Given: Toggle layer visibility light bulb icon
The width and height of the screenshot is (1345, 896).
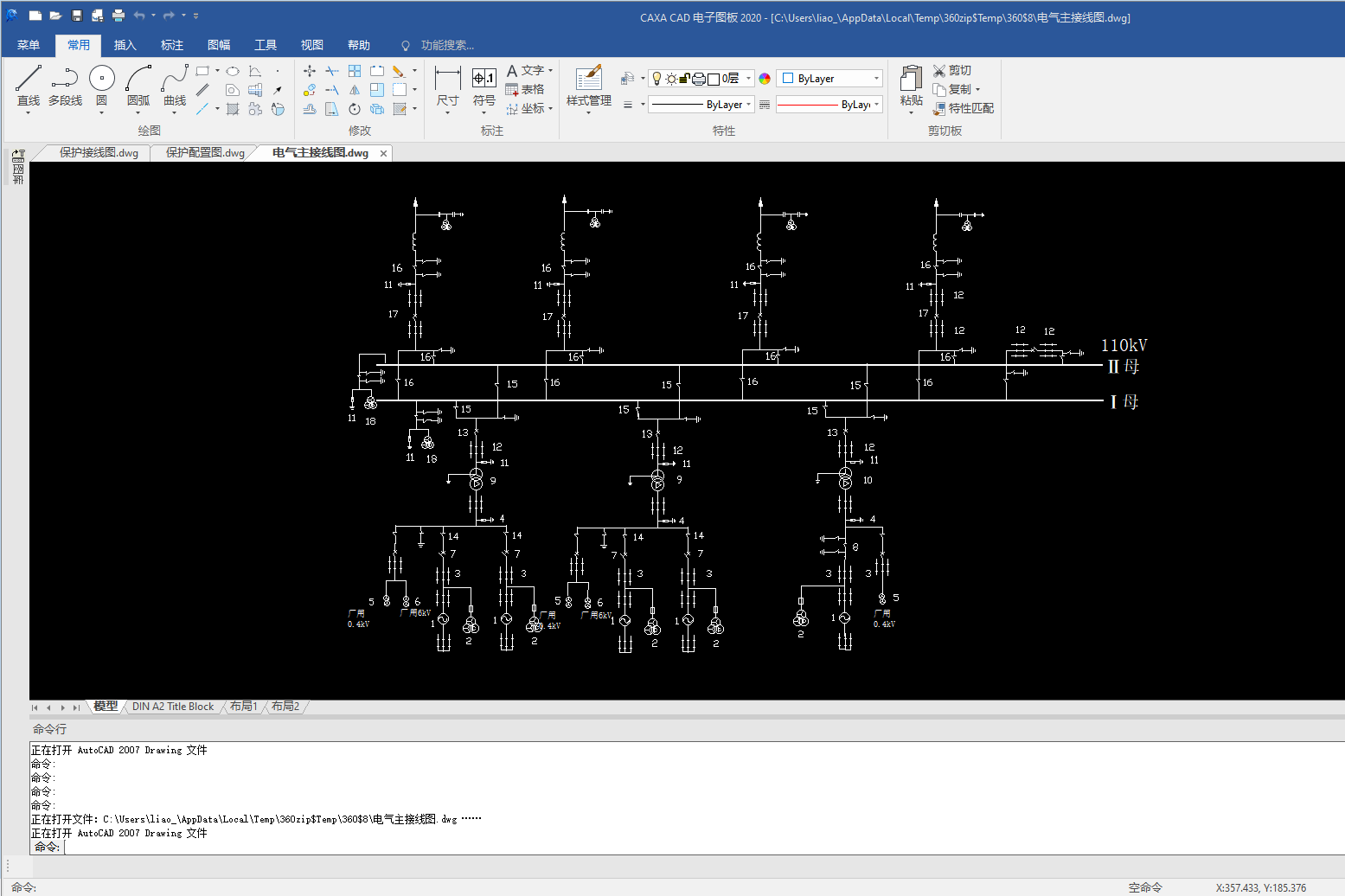Looking at the screenshot, I should (x=656, y=79).
